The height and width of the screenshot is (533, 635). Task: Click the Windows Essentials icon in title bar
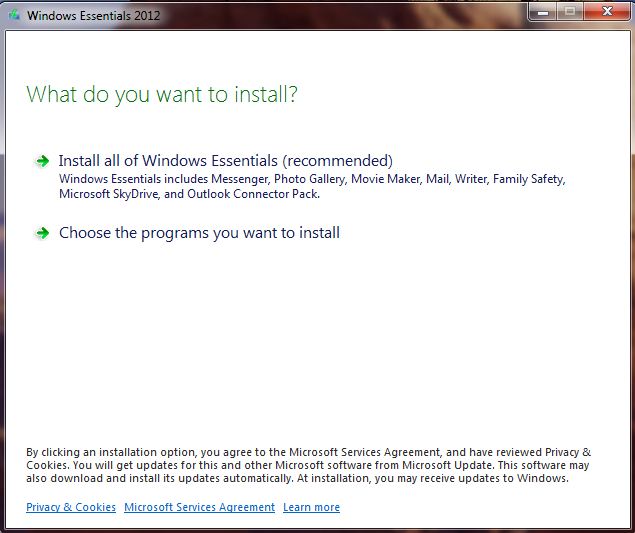14,15
